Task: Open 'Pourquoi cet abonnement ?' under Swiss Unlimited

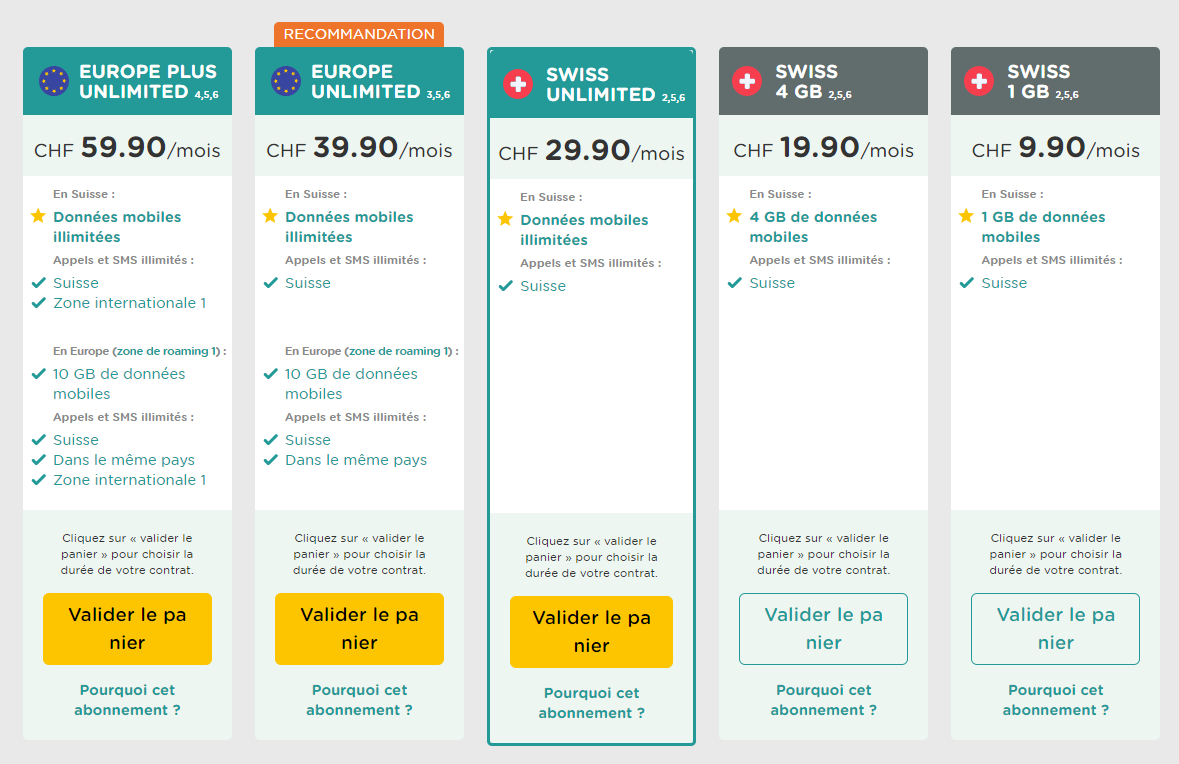Action: click(591, 703)
